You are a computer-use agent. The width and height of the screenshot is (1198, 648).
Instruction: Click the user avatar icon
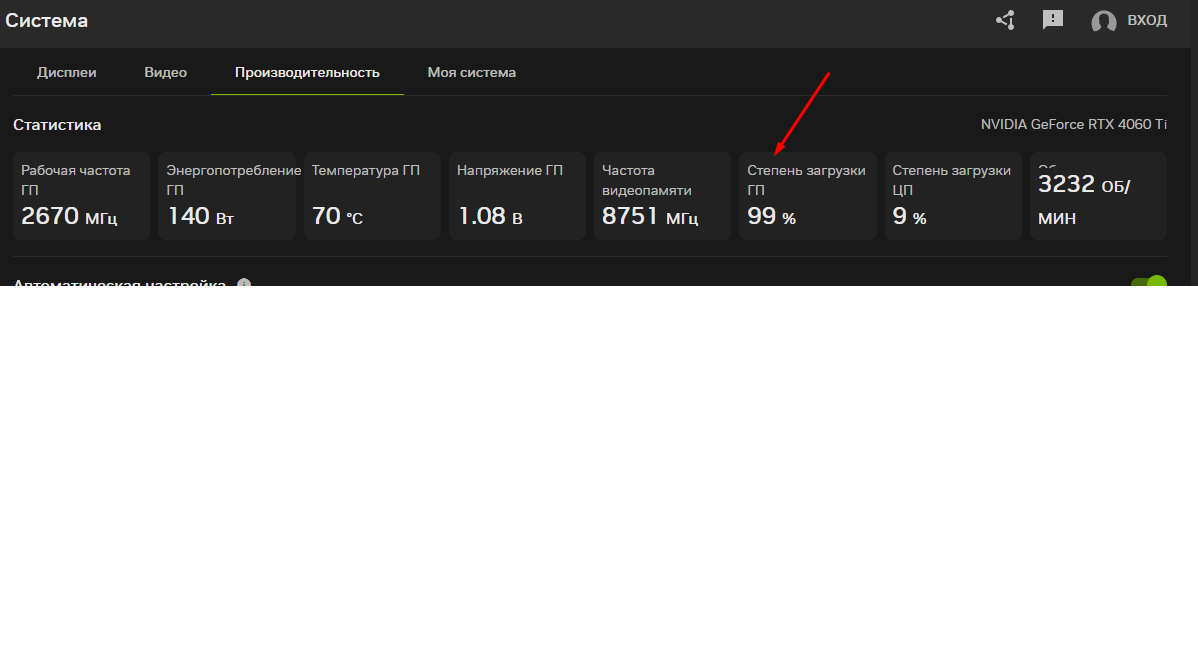click(1103, 22)
